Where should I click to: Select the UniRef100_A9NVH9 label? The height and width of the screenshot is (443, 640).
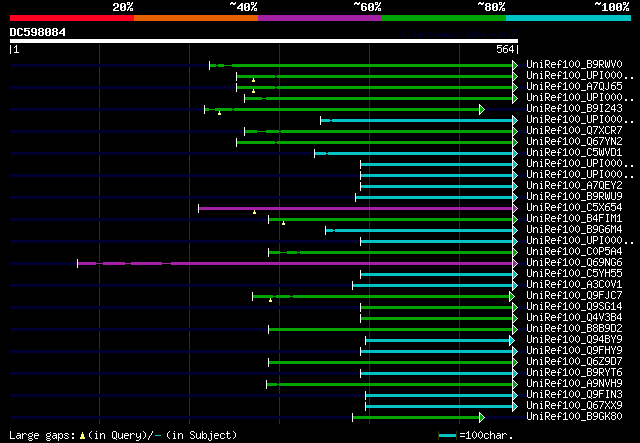coord(574,384)
